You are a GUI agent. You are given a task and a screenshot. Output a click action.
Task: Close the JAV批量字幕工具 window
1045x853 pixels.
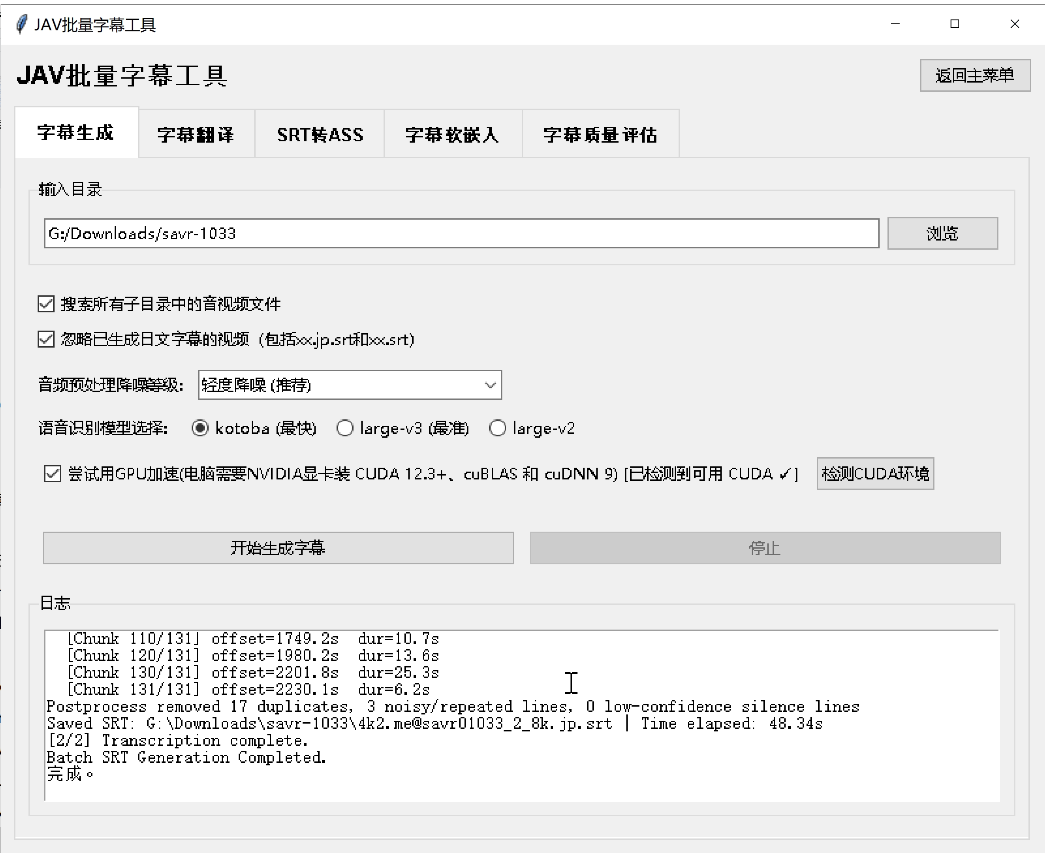pyautogui.click(x=1014, y=24)
